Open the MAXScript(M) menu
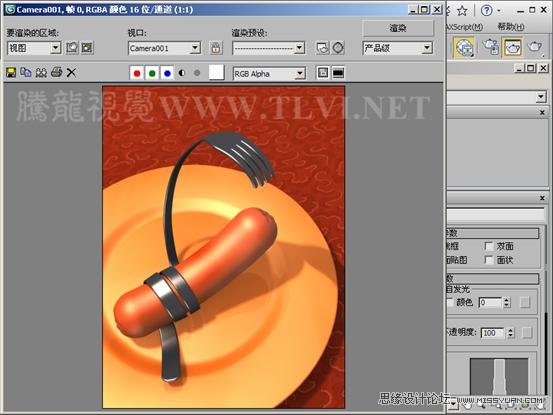Viewport: 553px width, 415px height. tap(465, 27)
